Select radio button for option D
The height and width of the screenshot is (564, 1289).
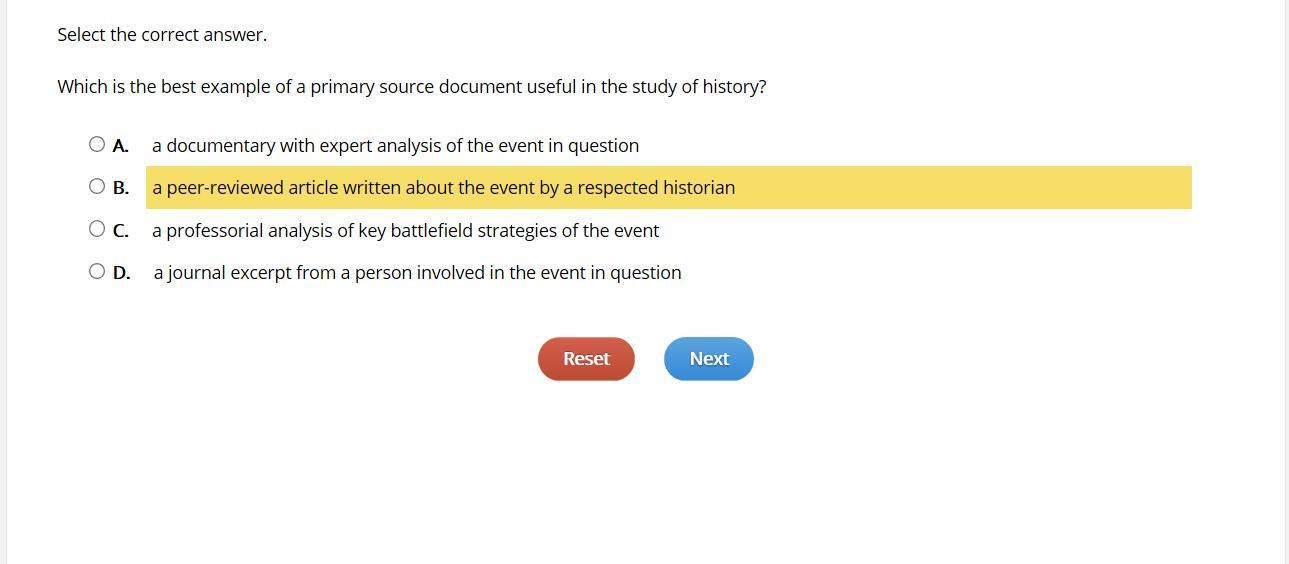97,271
